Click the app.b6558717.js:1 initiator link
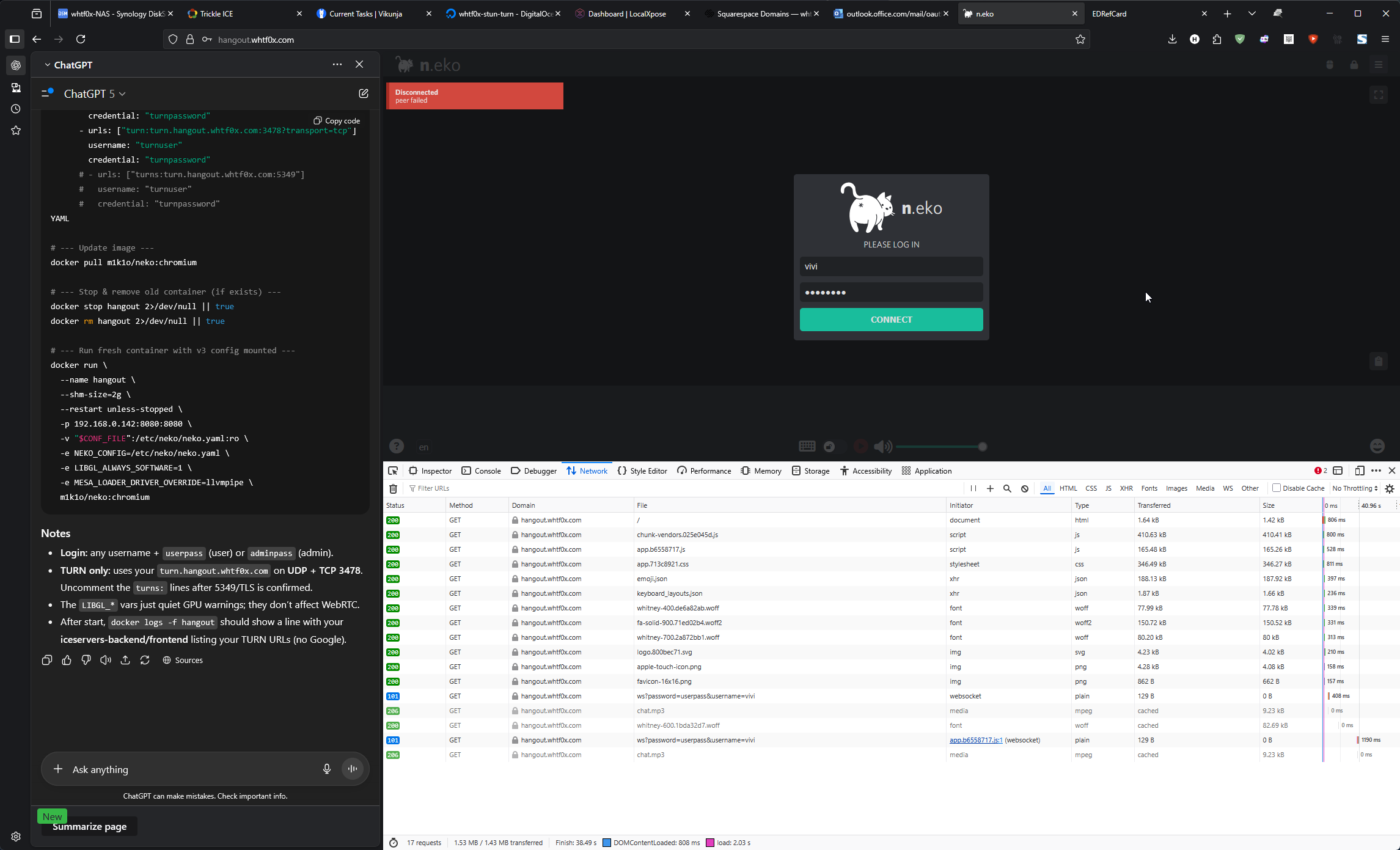The height and width of the screenshot is (850, 1400). pyautogui.click(x=975, y=740)
